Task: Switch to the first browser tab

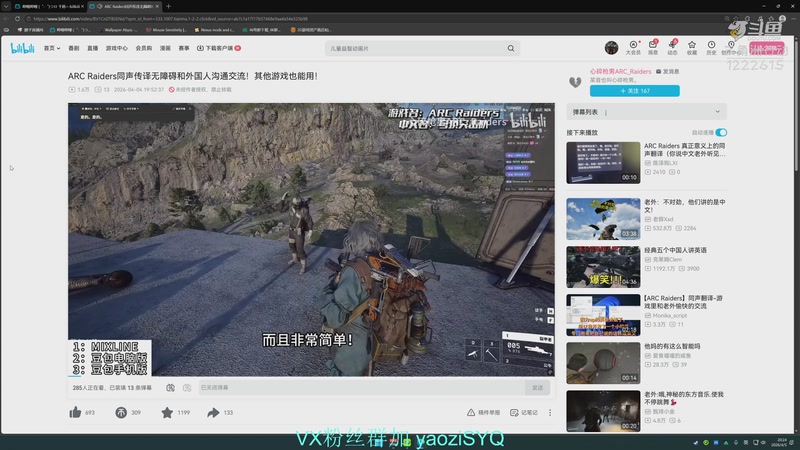Action: [x=48, y=6]
